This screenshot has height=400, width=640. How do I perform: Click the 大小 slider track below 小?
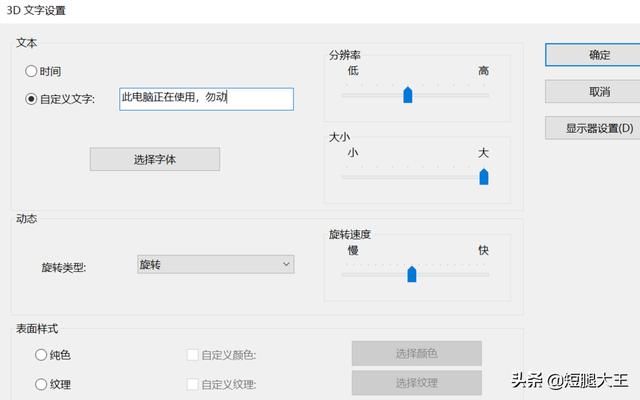353,177
